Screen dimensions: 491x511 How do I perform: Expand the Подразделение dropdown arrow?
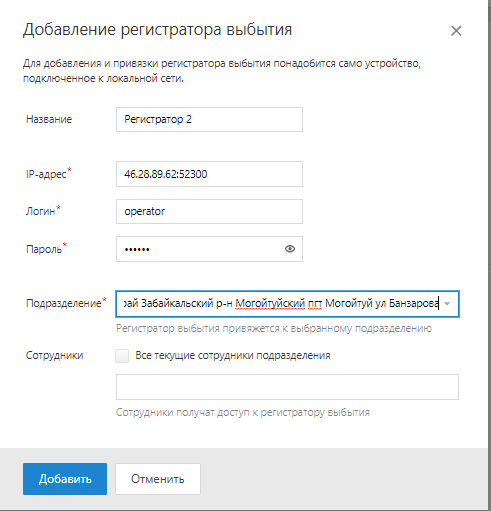[447, 304]
